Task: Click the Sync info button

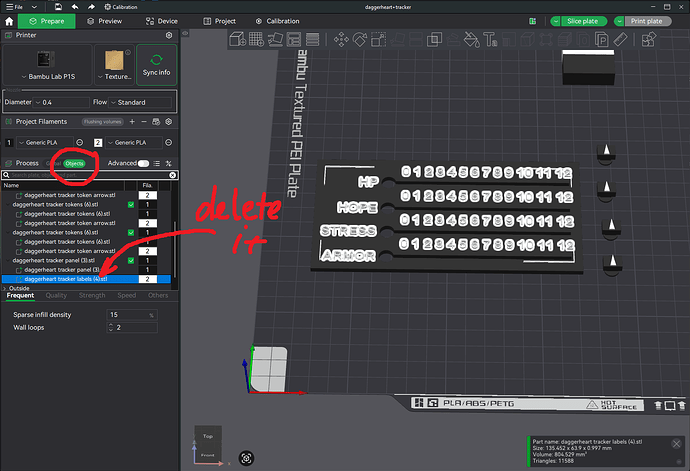Action: tap(157, 65)
